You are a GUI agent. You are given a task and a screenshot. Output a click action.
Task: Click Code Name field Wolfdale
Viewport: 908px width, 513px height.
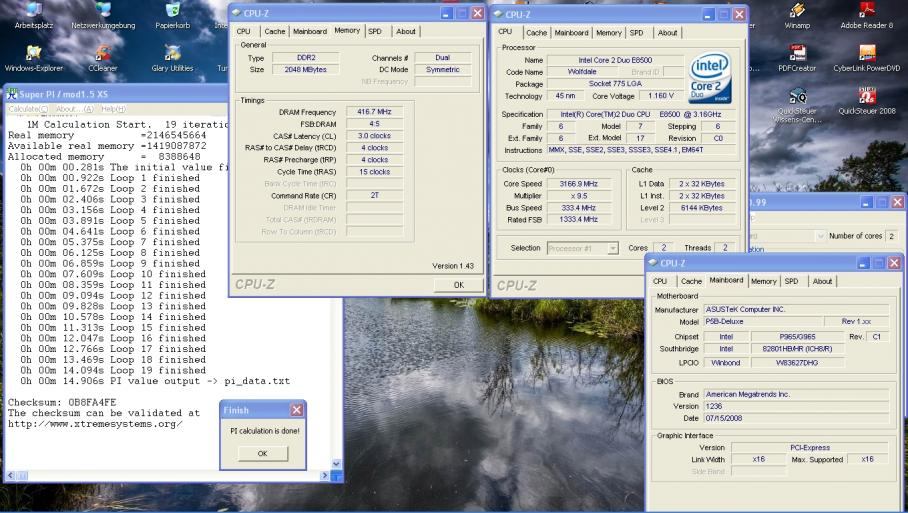pyautogui.click(x=582, y=72)
